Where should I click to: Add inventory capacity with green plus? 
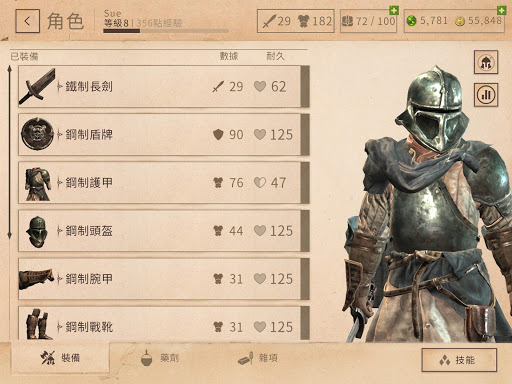click(x=394, y=10)
